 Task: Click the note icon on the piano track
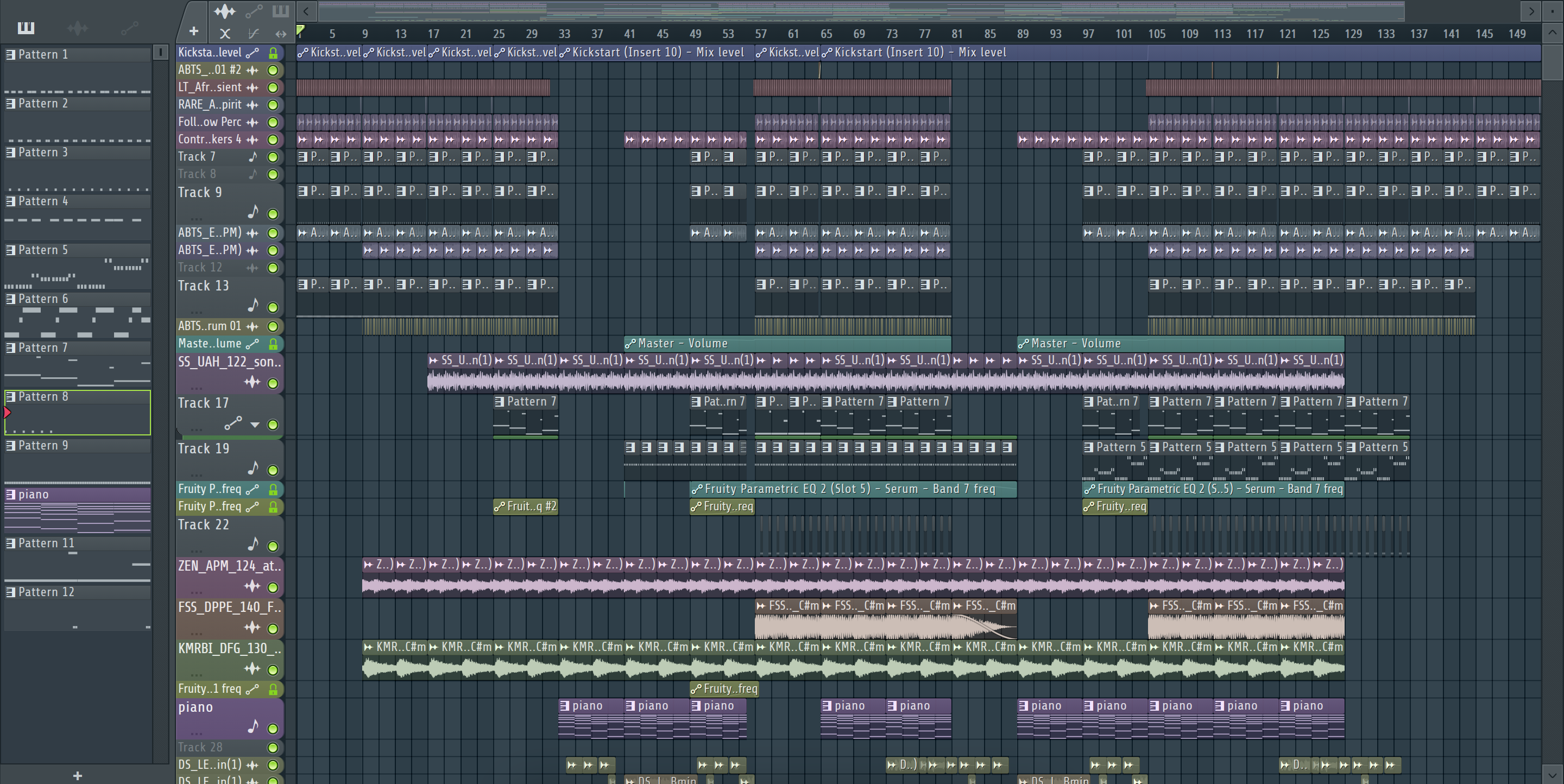(x=253, y=726)
